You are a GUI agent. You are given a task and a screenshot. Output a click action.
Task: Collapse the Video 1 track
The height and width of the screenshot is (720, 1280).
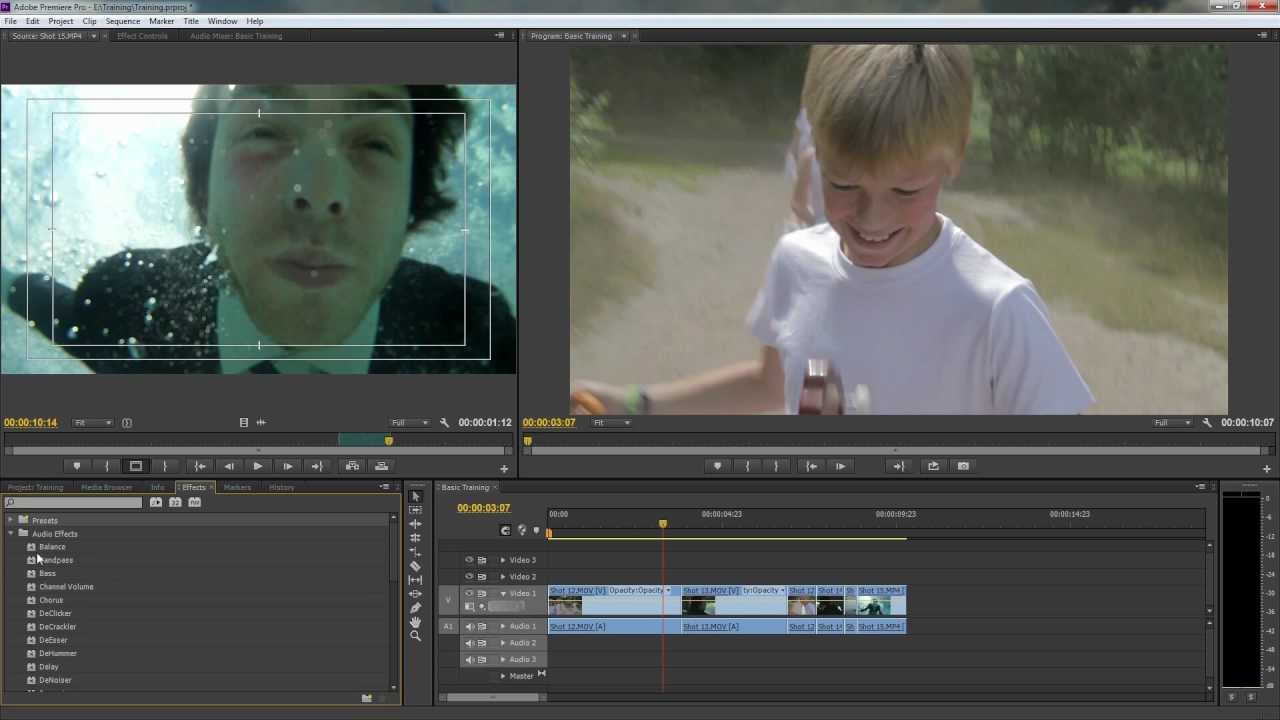coord(503,593)
